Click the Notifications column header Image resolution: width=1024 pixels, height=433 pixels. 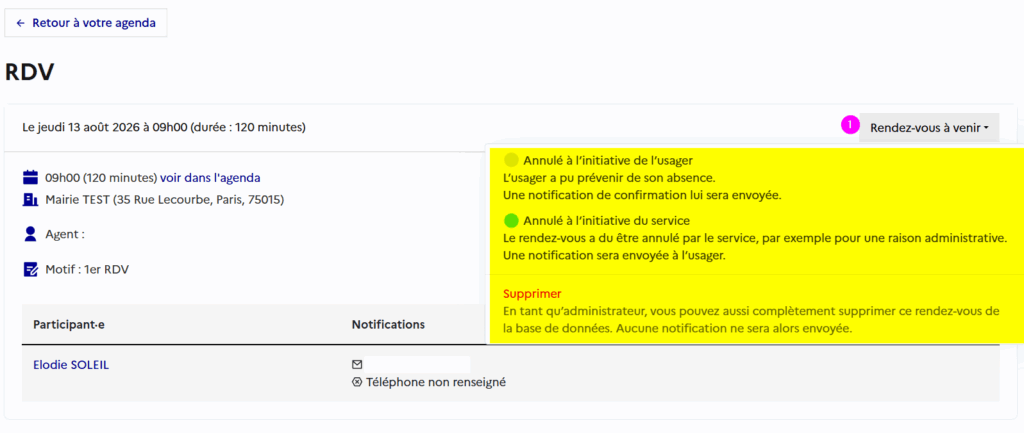pyautogui.click(x=389, y=325)
